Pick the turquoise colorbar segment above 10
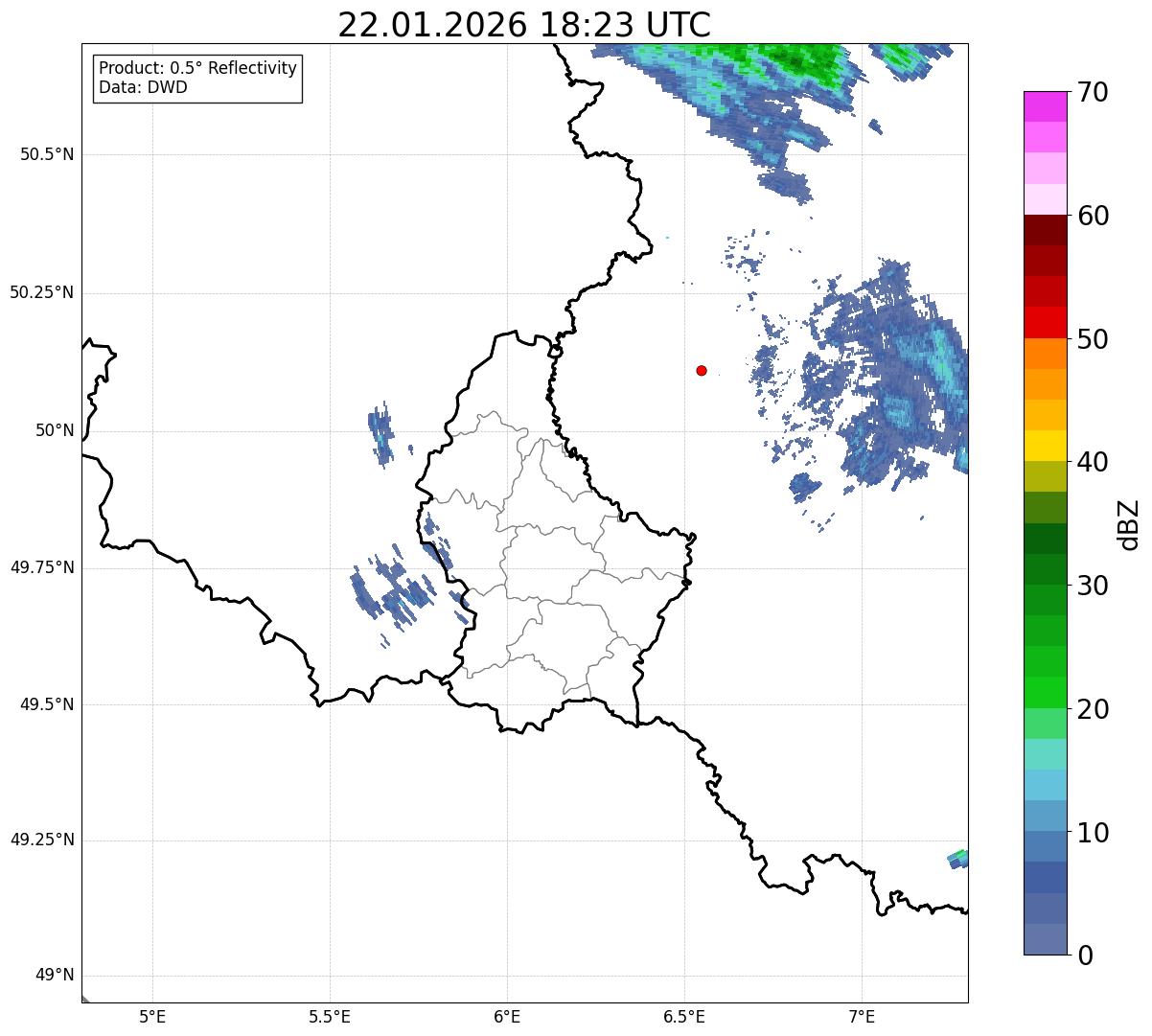Viewport: 1152px width, 1036px height. [1046, 754]
